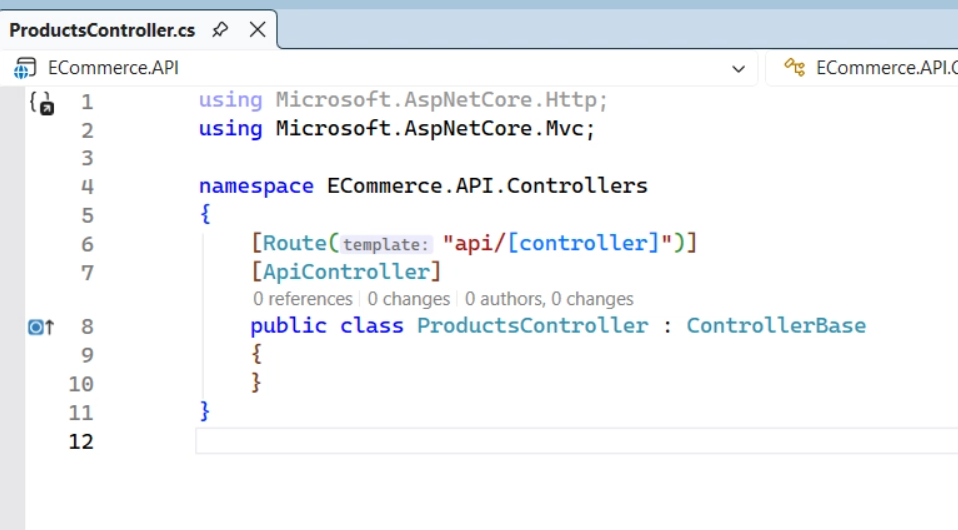958x530 pixels.
Task: Click opening brace on line 9
Action: tap(257, 353)
